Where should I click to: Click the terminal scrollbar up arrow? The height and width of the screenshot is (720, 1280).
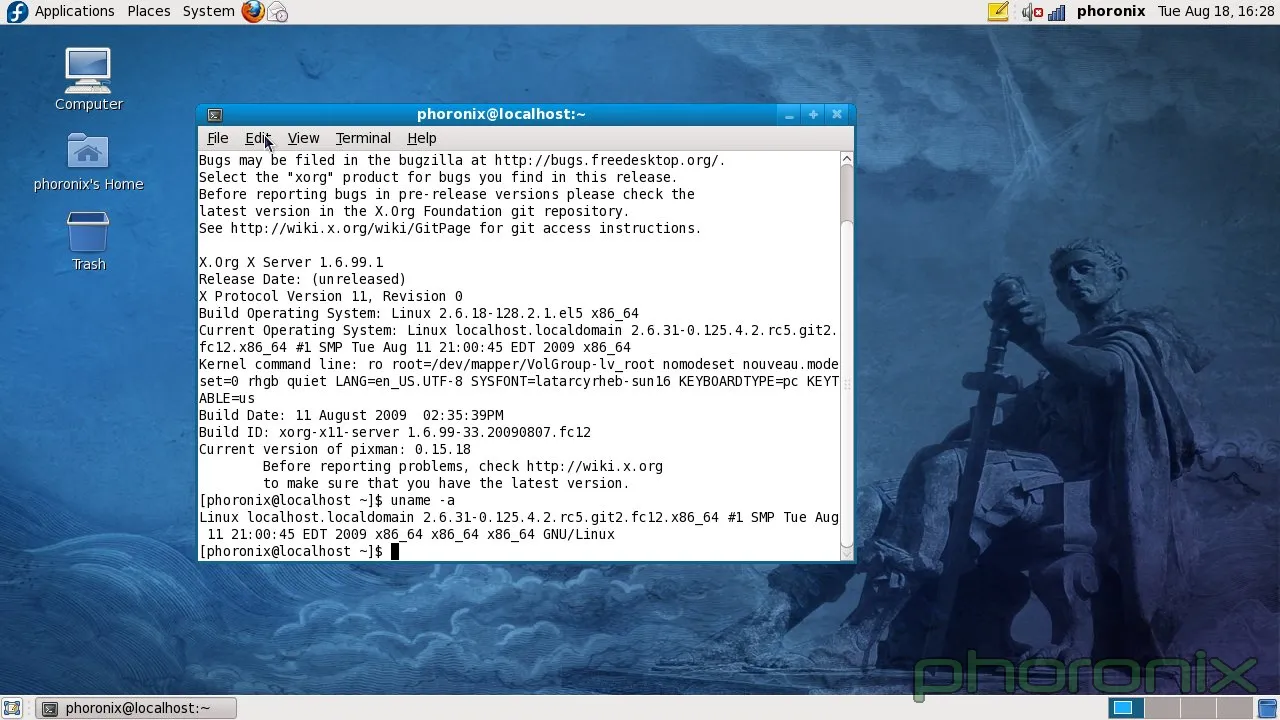pyautogui.click(x=847, y=159)
